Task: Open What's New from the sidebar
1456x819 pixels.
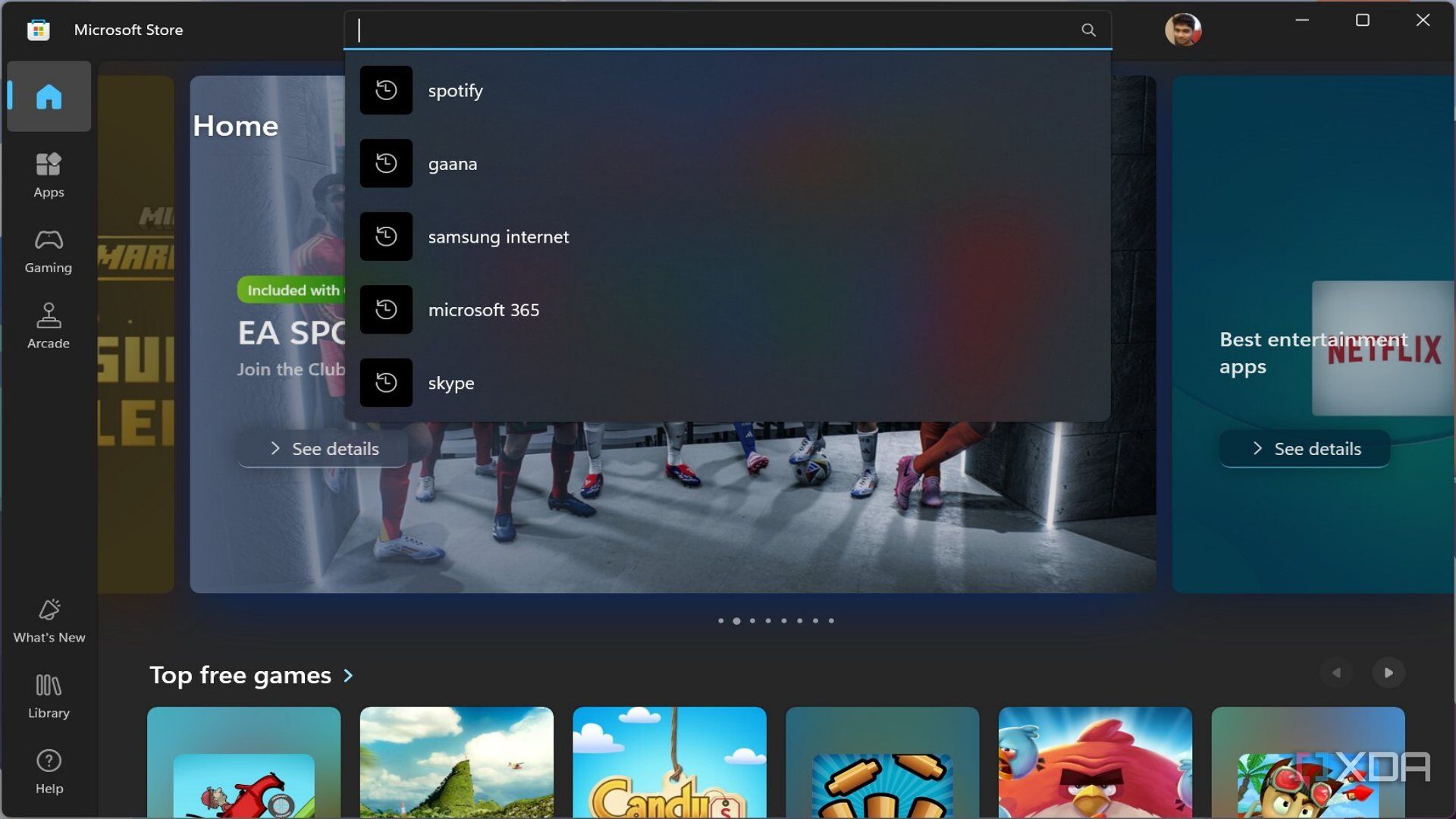Action: coord(49,620)
